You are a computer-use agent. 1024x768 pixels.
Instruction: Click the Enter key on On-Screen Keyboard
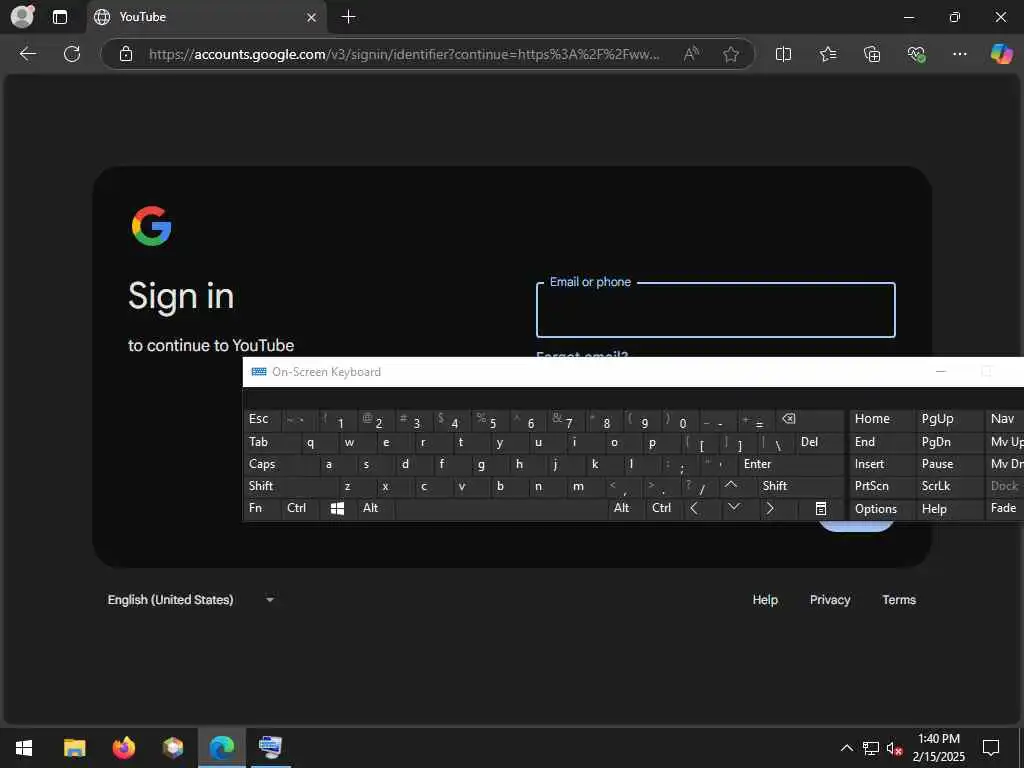pos(790,464)
